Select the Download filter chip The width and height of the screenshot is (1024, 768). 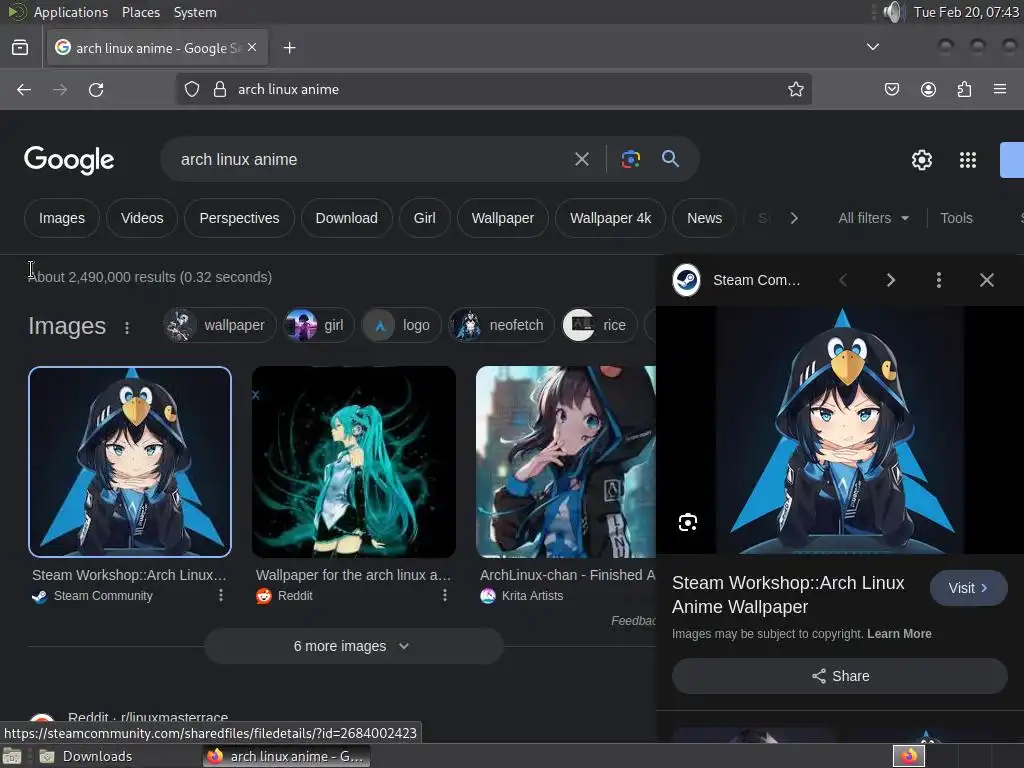coord(347,218)
